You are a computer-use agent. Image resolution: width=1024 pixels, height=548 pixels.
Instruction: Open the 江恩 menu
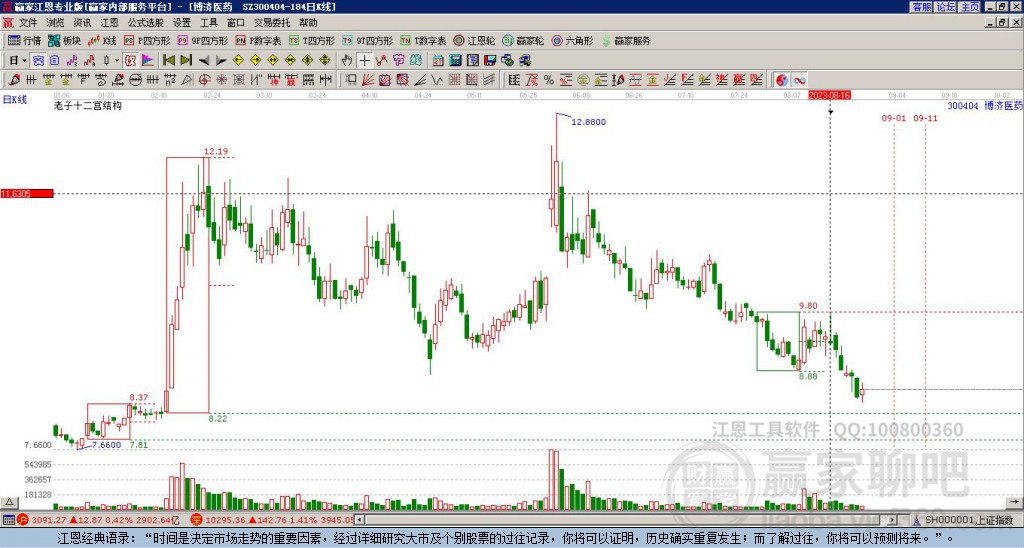coord(109,22)
